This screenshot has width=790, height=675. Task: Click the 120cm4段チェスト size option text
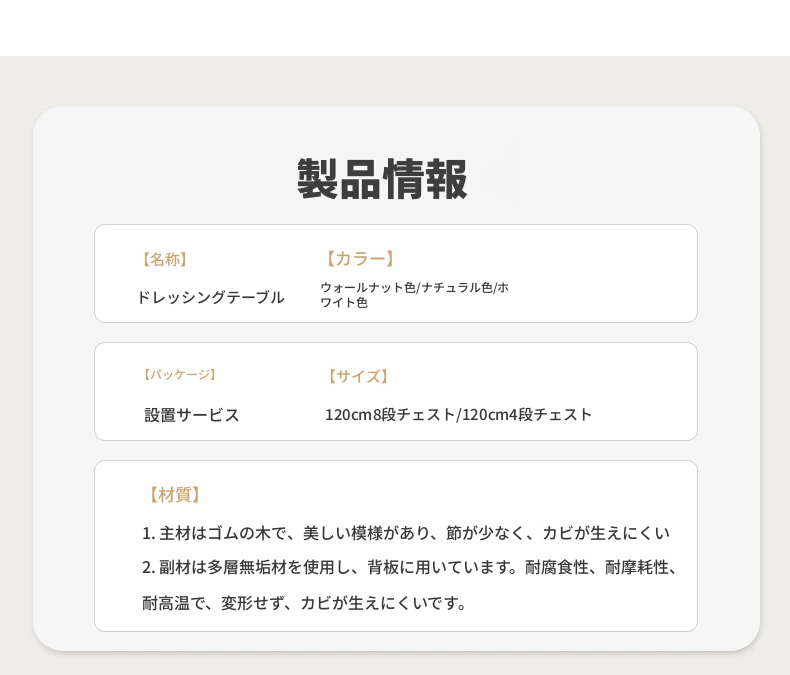coord(526,415)
